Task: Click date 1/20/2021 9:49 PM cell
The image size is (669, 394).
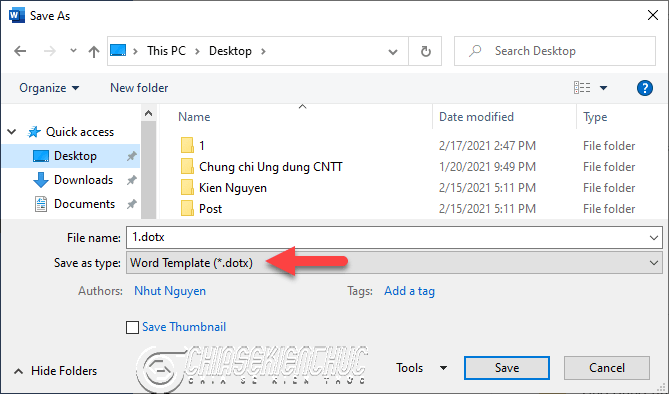Action: click(487, 167)
